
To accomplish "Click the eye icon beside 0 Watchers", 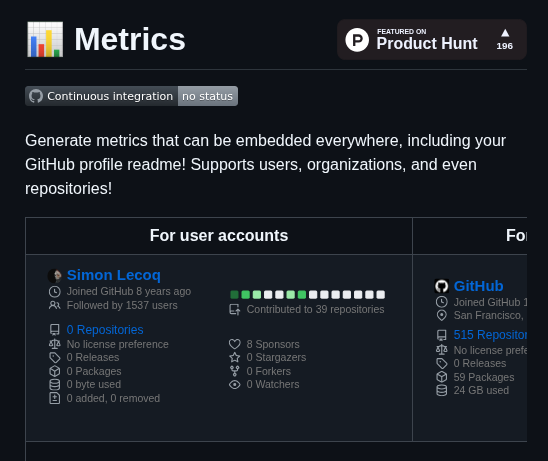I will tap(235, 384).
